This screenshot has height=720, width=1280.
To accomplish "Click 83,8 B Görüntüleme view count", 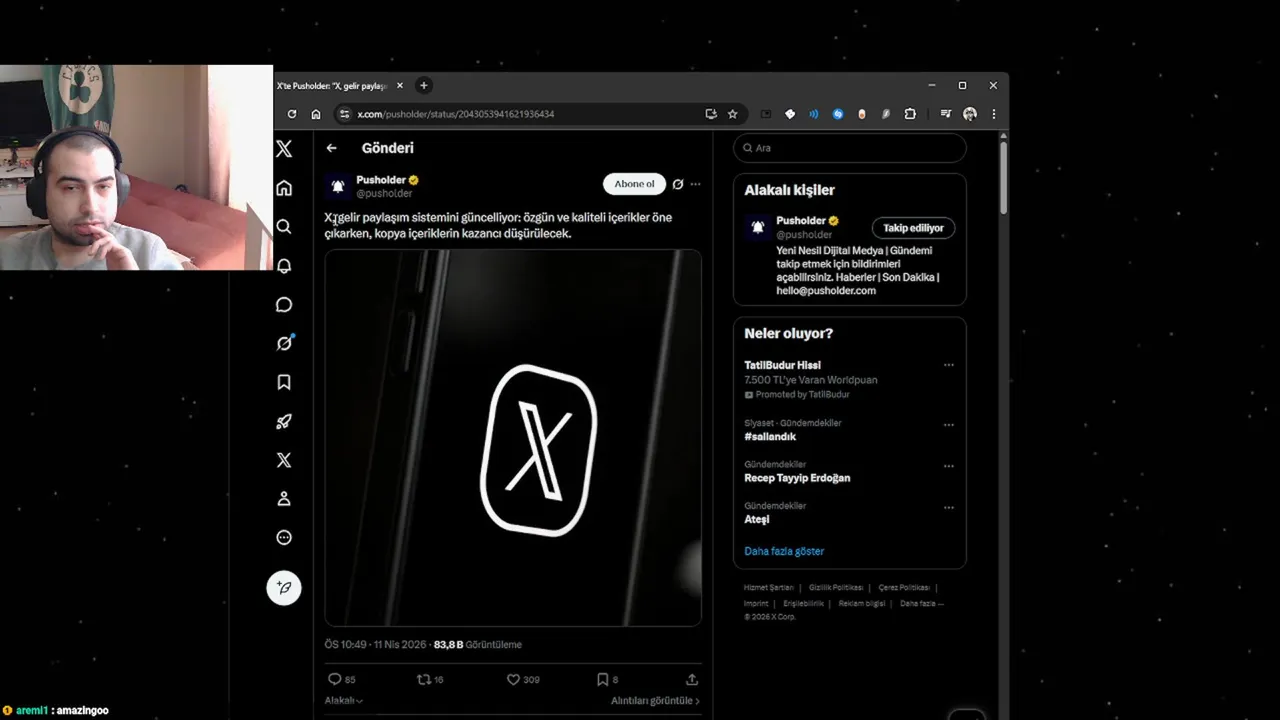I will (x=477, y=645).
